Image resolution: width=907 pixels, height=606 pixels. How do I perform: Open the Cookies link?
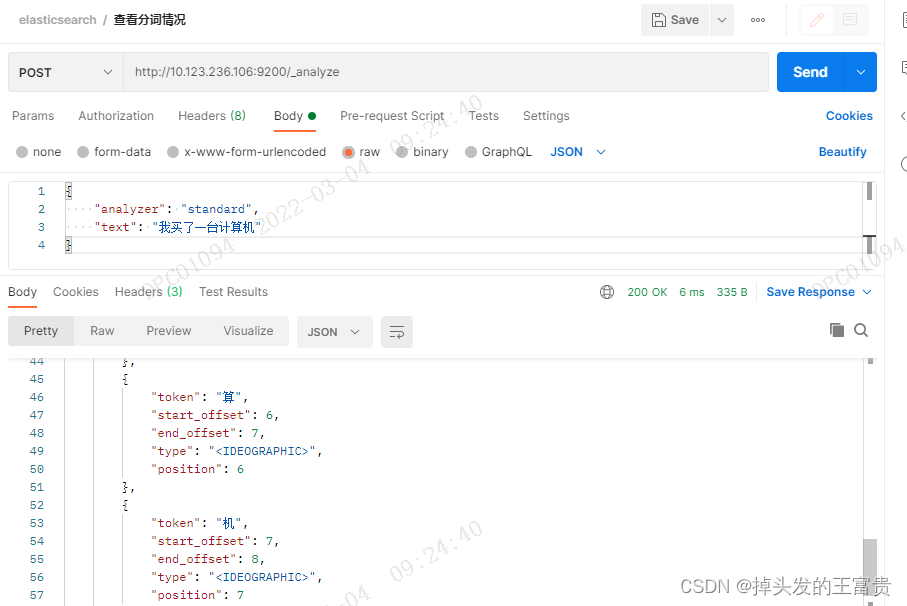pyautogui.click(x=849, y=116)
